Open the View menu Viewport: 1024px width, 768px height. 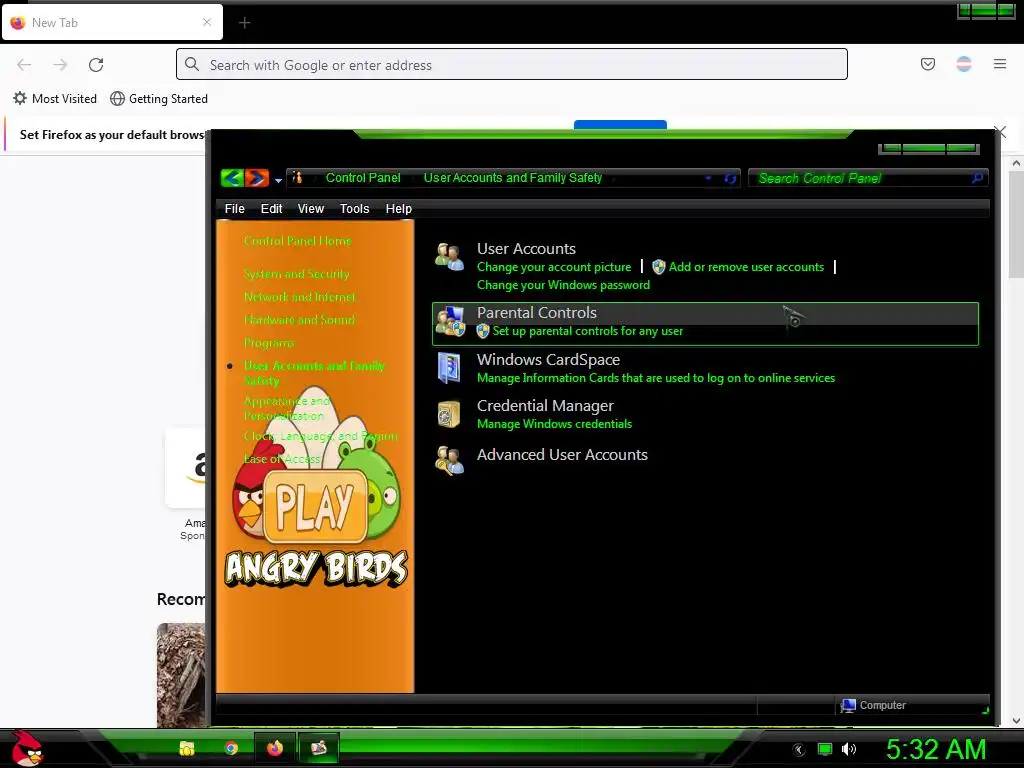click(x=311, y=209)
